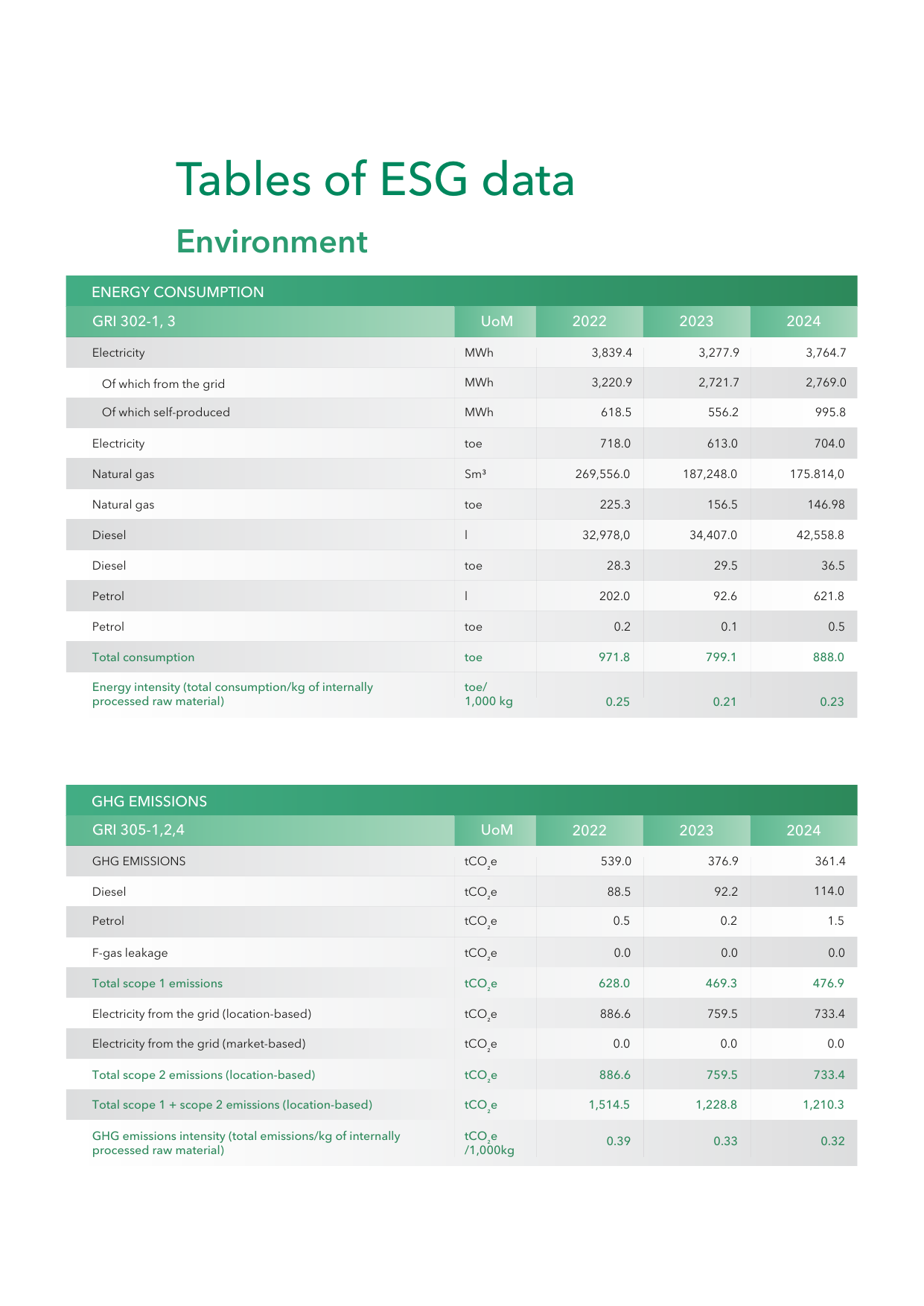Select the diesel emissions value 114.0

829,891
